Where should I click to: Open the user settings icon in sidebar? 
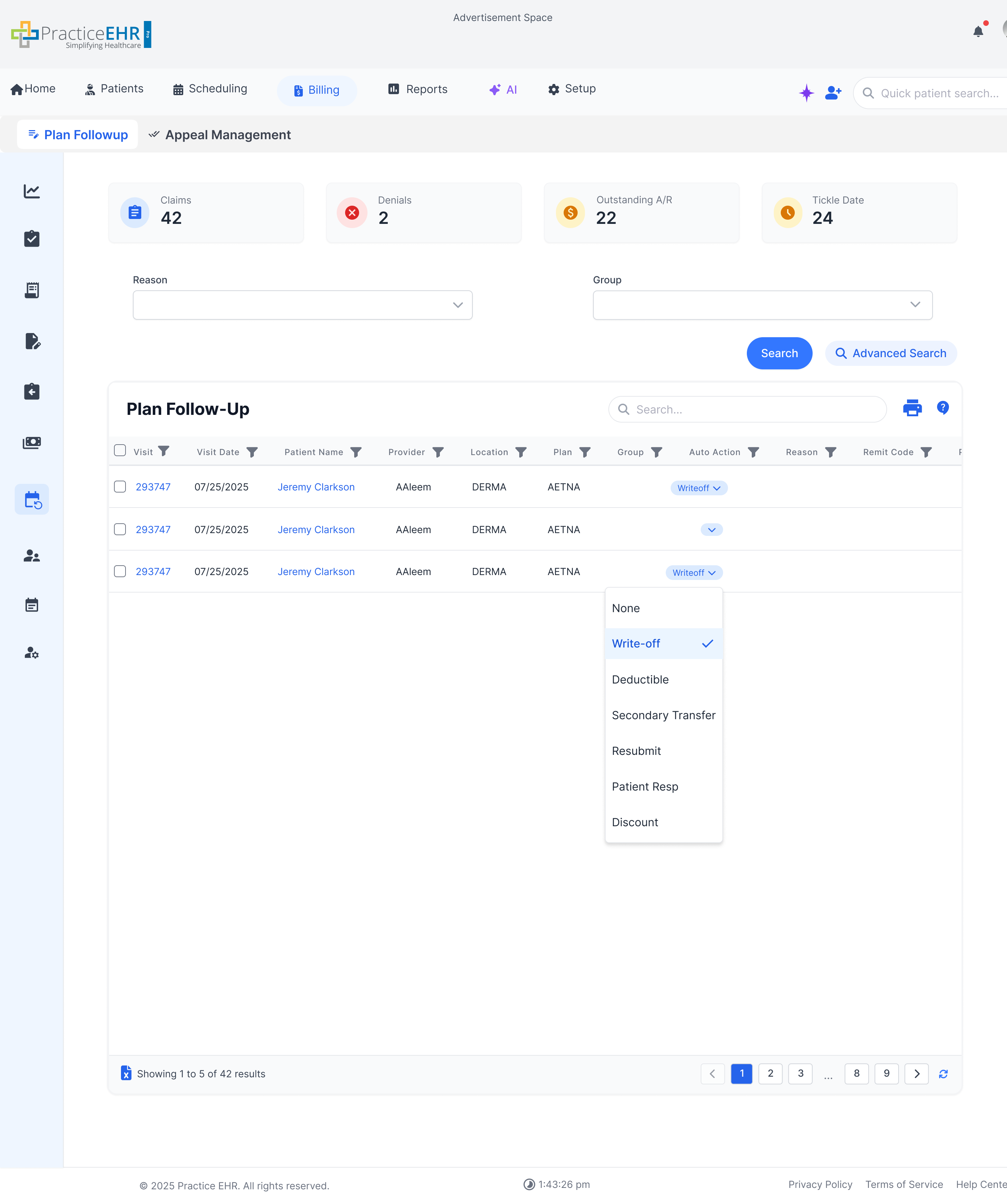(x=31, y=652)
